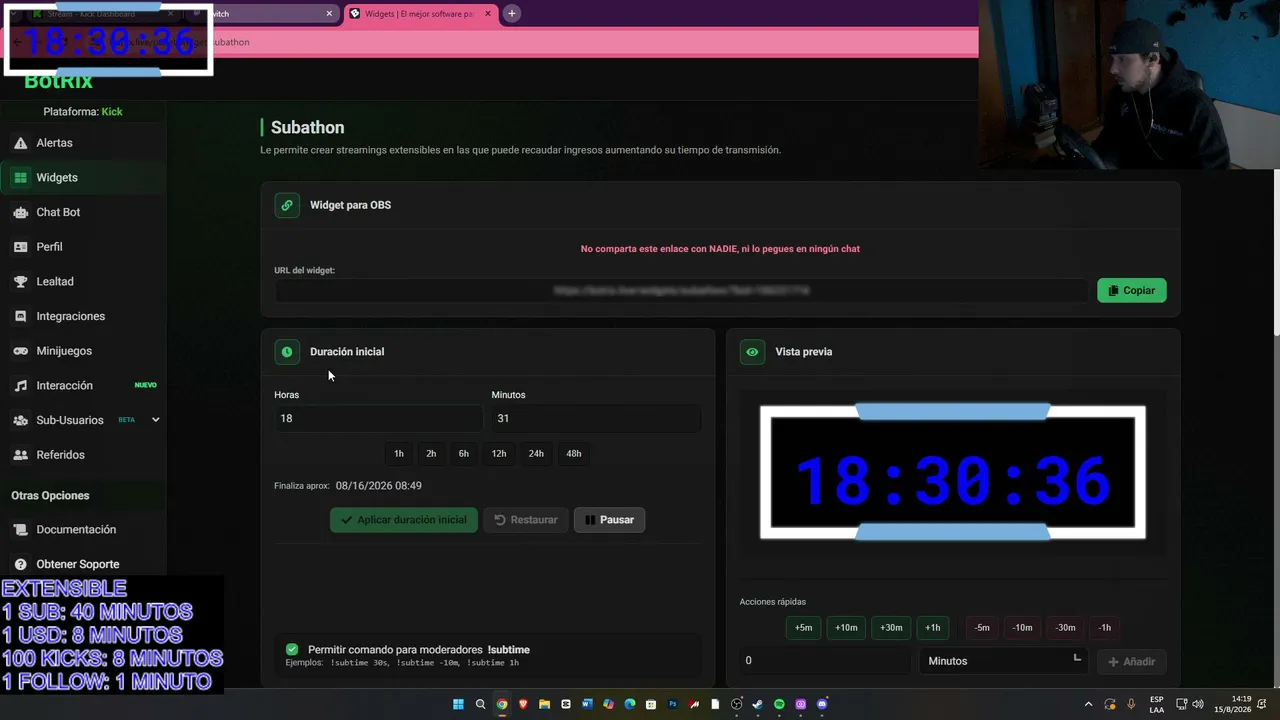
Task: Open Brave browser from taskbar
Action: (x=523, y=704)
